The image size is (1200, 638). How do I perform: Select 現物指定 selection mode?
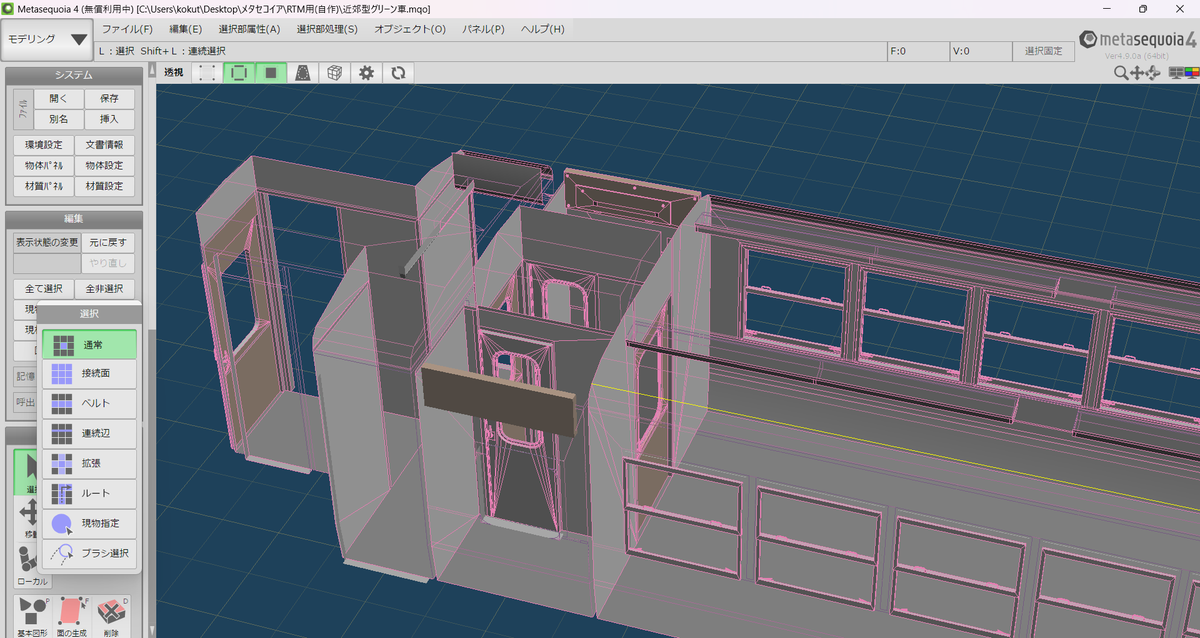(x=89, y=523)
